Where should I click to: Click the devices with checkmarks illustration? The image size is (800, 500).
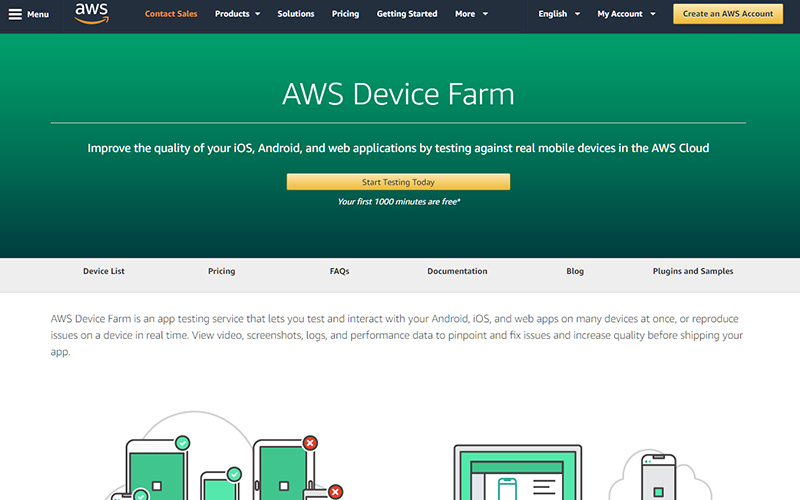pyautogui.click(x=224, y=457)
